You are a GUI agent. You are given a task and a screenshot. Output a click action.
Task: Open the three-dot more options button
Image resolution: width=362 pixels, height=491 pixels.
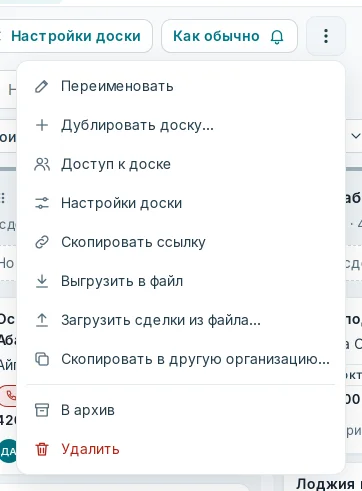(326, 36)
